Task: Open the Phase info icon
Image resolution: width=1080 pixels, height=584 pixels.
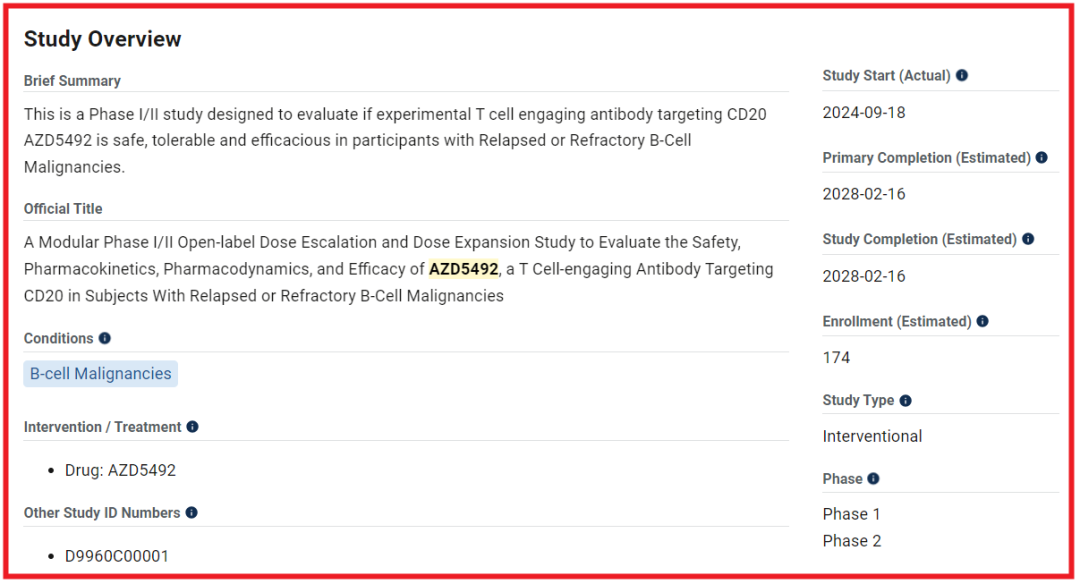Action: 873,479
